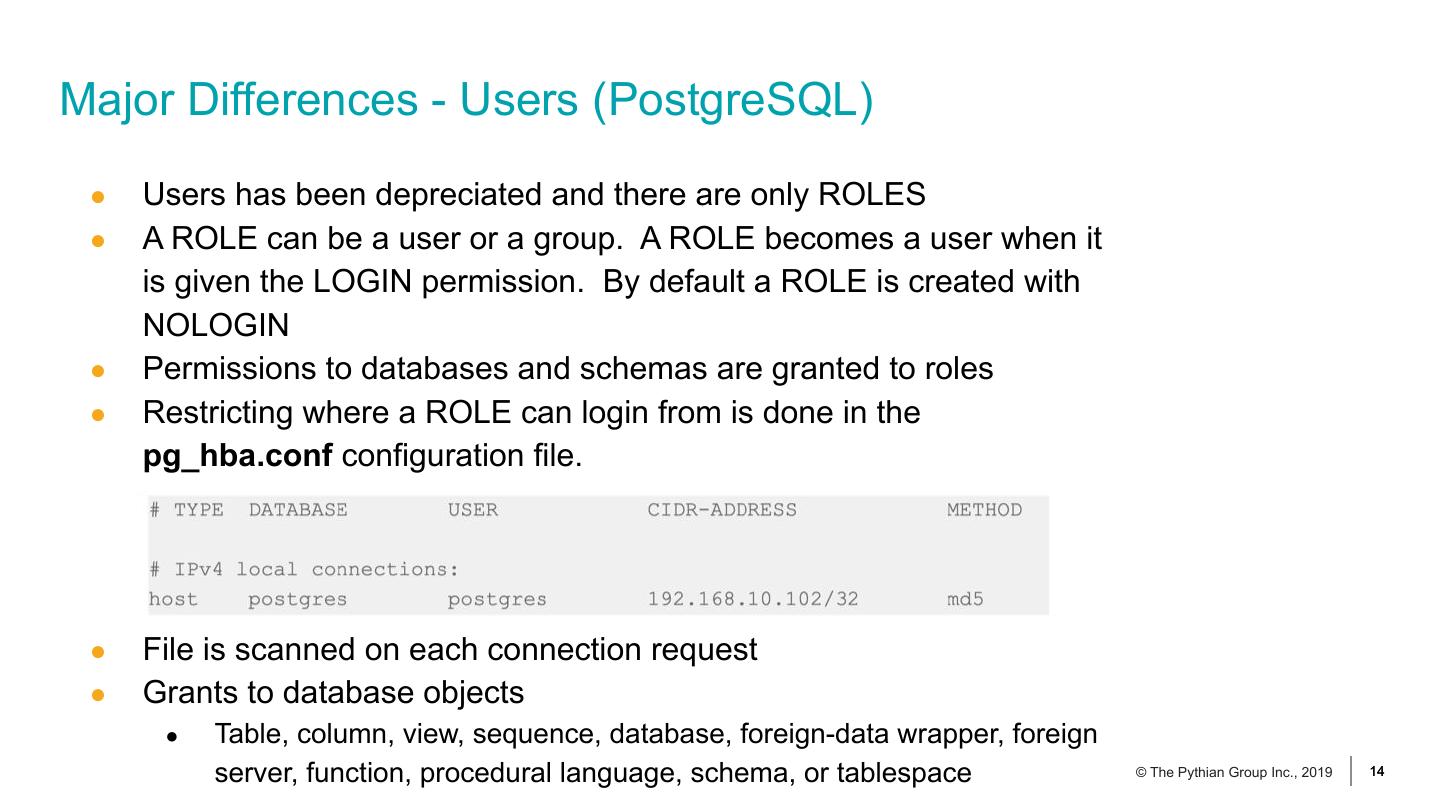Click the IP address '192.168.10.102/32'
The width and height of the screenshot is (1440, 810).
[x=753, y=600]
